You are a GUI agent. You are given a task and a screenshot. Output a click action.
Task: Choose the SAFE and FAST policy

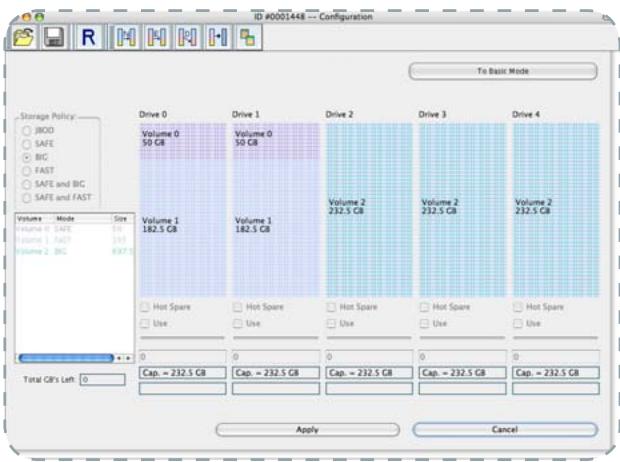tap(26, 198)
